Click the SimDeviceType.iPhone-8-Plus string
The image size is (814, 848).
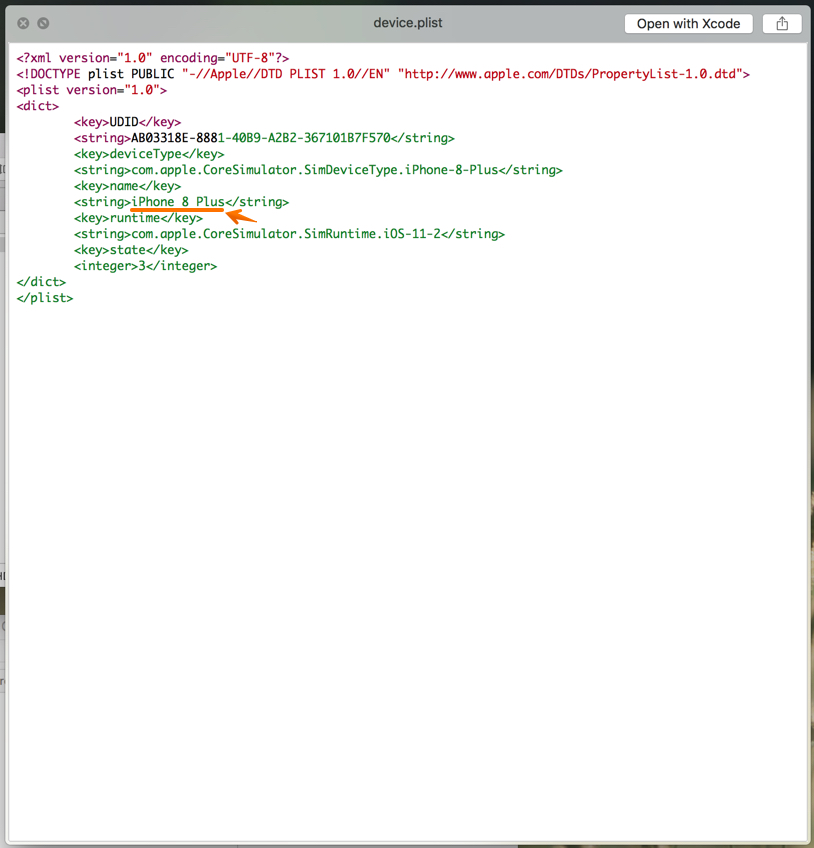[x=318, y=170]
